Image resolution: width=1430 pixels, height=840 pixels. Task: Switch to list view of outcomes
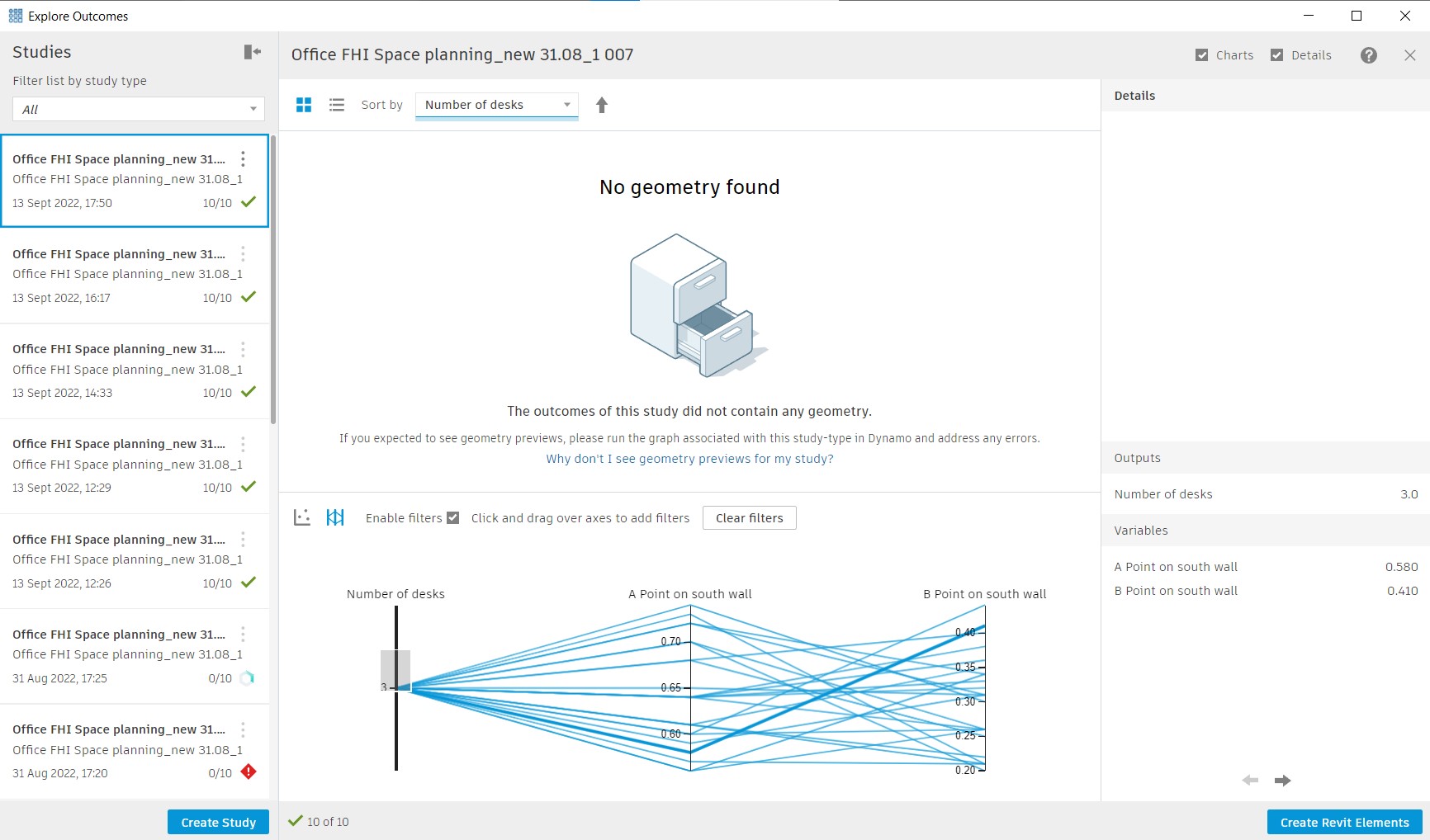(x=337, y=105)
